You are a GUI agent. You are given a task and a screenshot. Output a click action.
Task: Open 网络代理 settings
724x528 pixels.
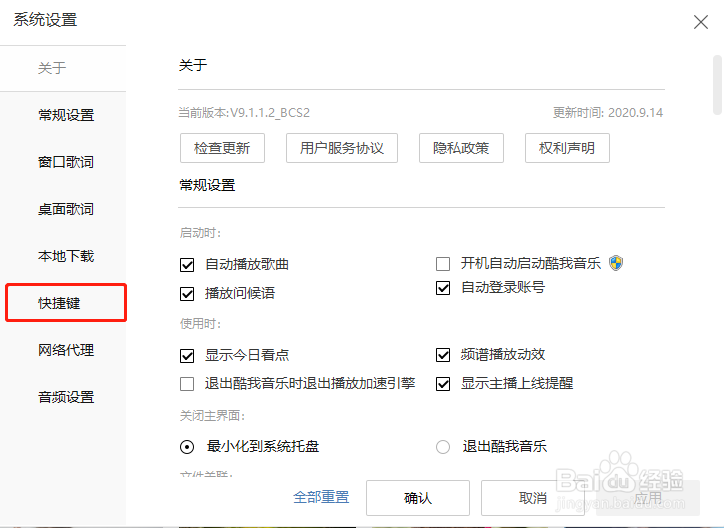tap(66, 350)
